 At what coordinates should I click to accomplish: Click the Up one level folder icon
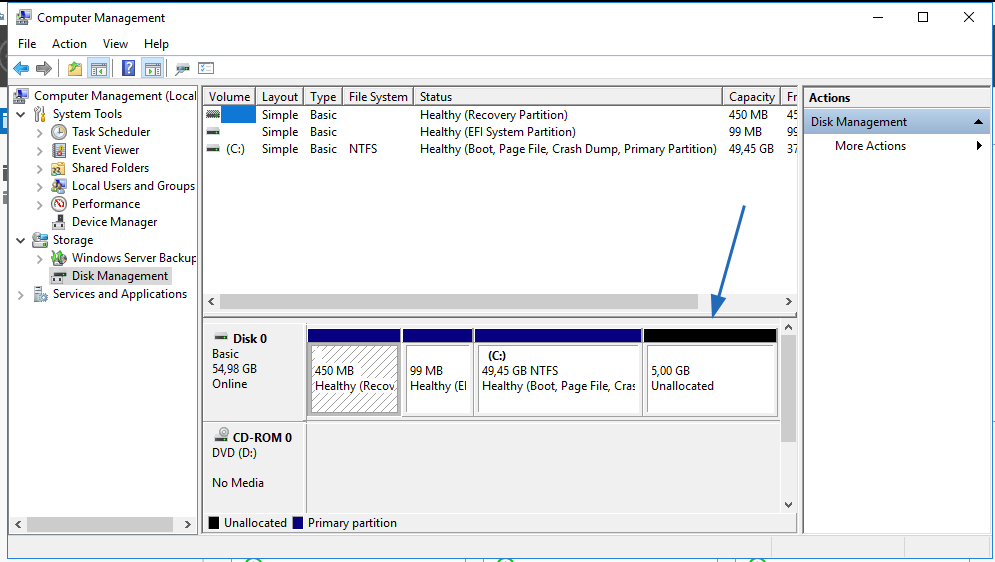click(74, 68)
